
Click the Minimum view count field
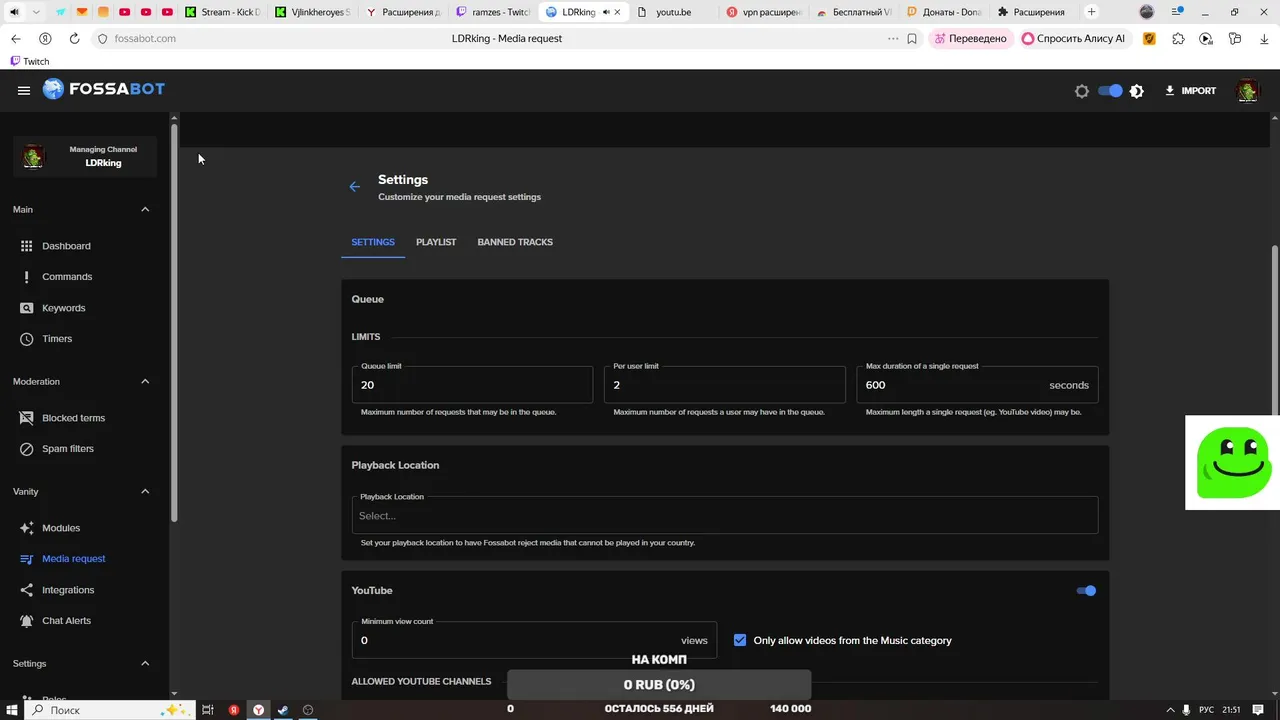534,640
